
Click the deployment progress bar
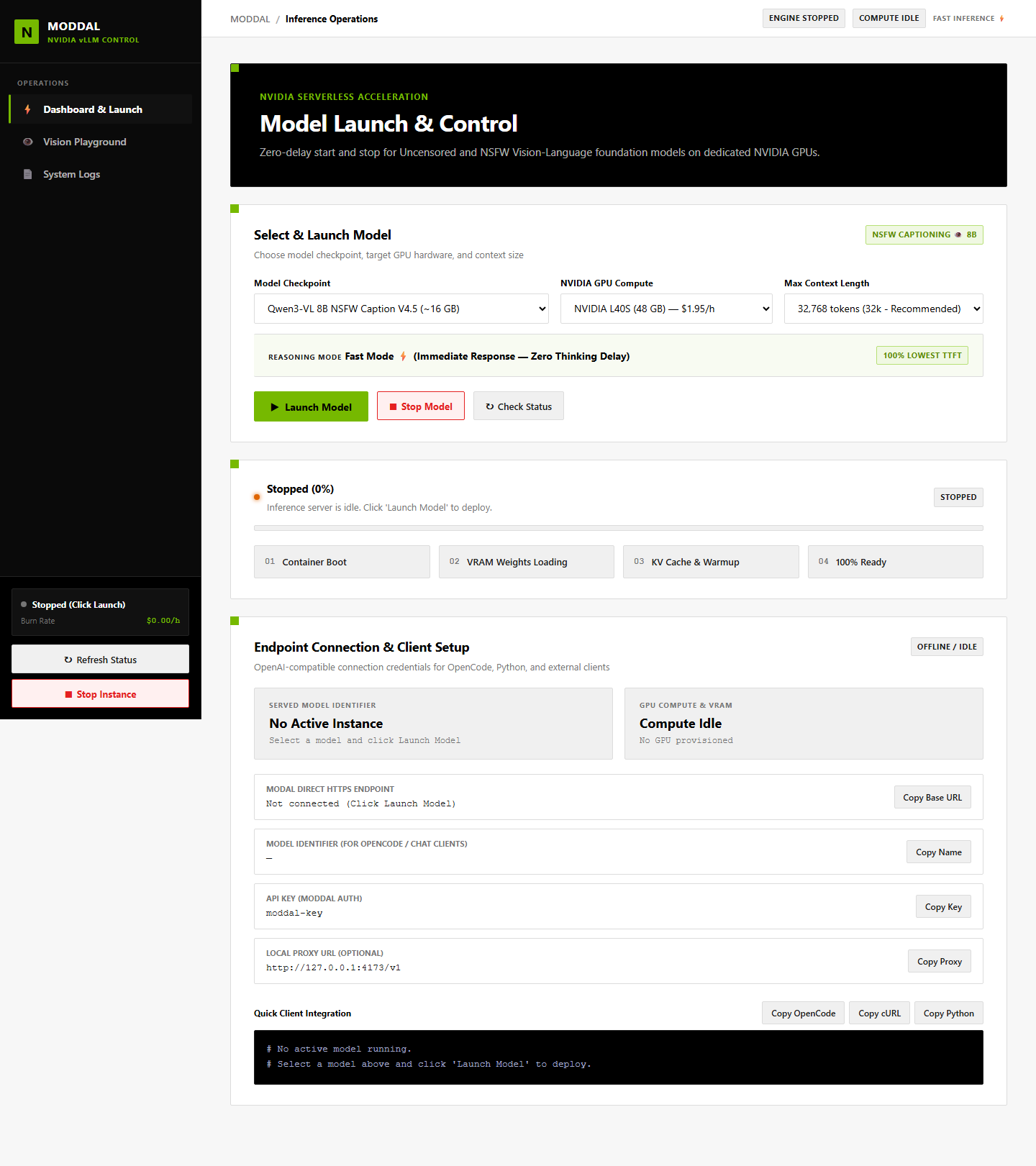click(619, 528)
